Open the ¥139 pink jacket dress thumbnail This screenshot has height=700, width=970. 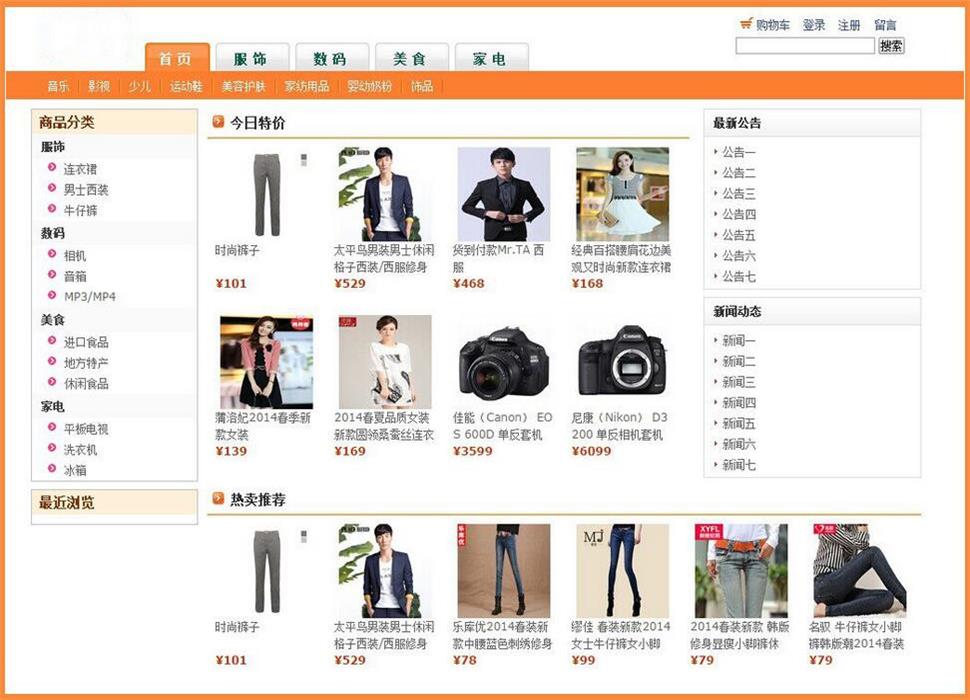(x=266, y=362)
